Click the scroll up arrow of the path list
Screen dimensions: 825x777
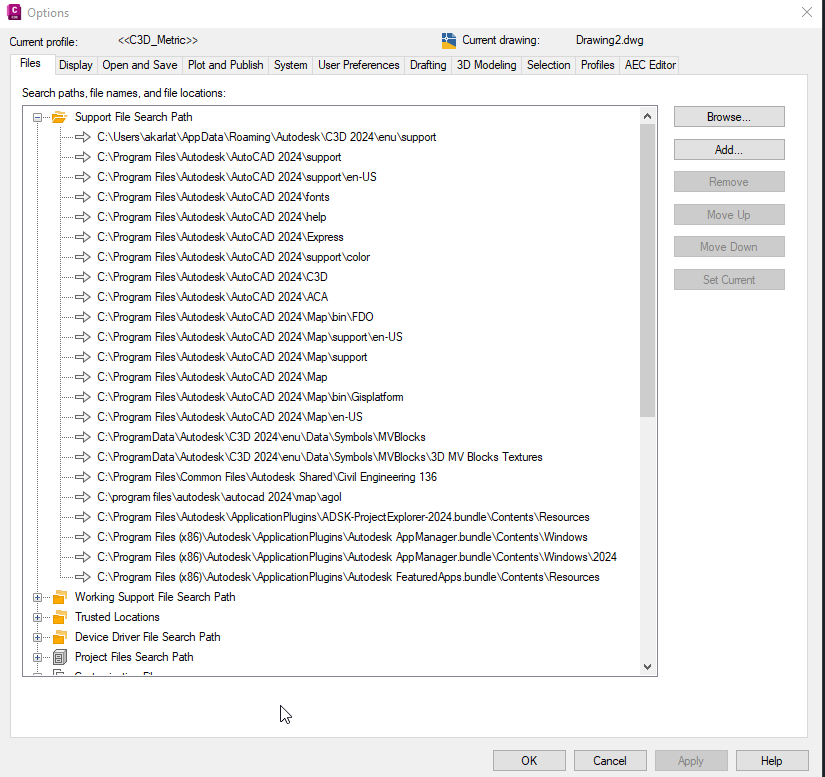coord(648,116)
